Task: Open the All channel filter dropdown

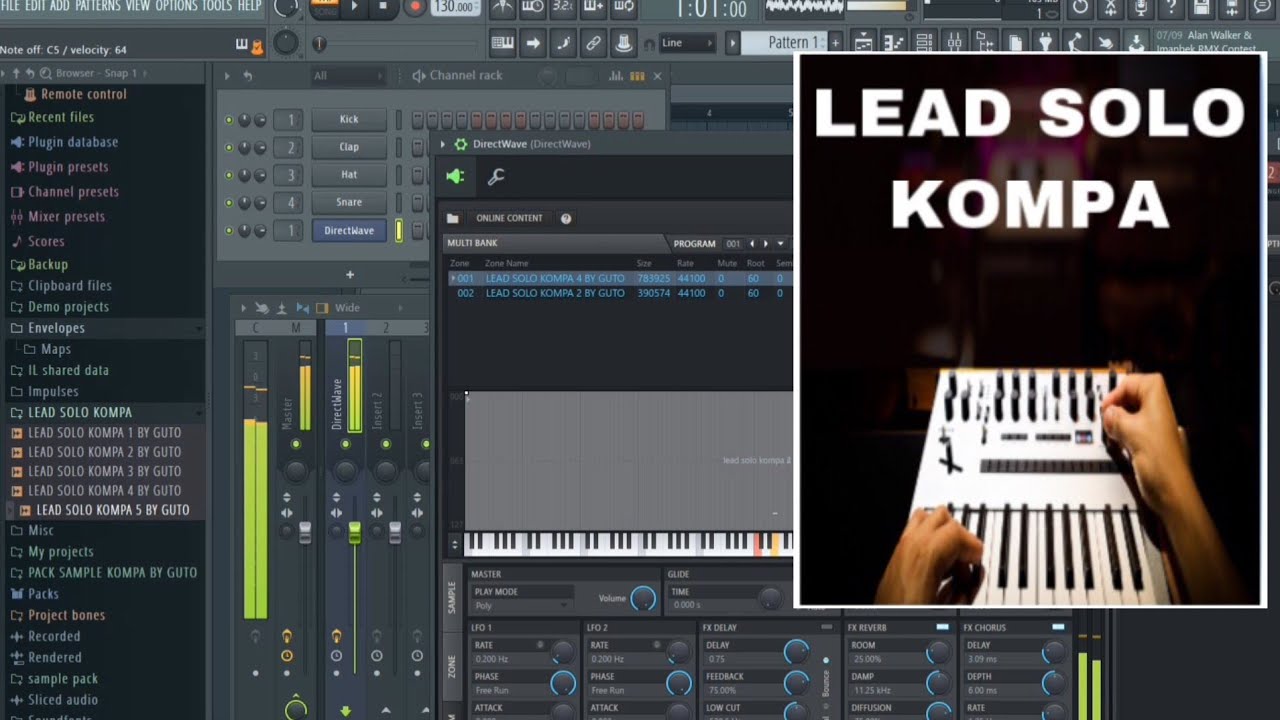Action: pos(347,76)
